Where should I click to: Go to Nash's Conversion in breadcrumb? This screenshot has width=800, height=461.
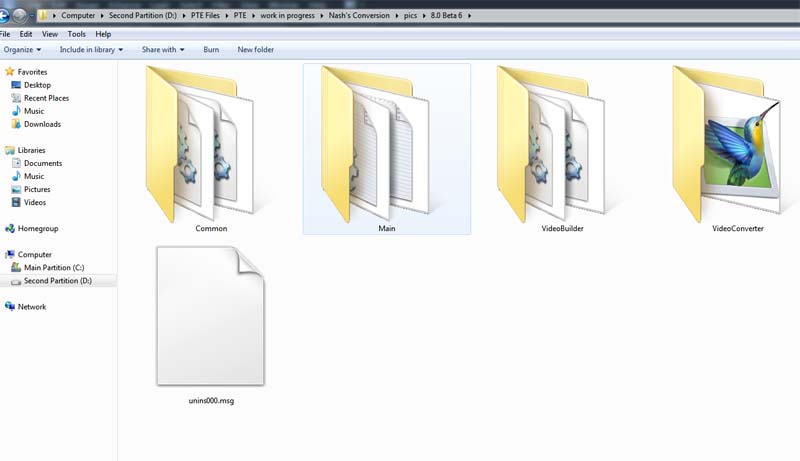(359, 15)
